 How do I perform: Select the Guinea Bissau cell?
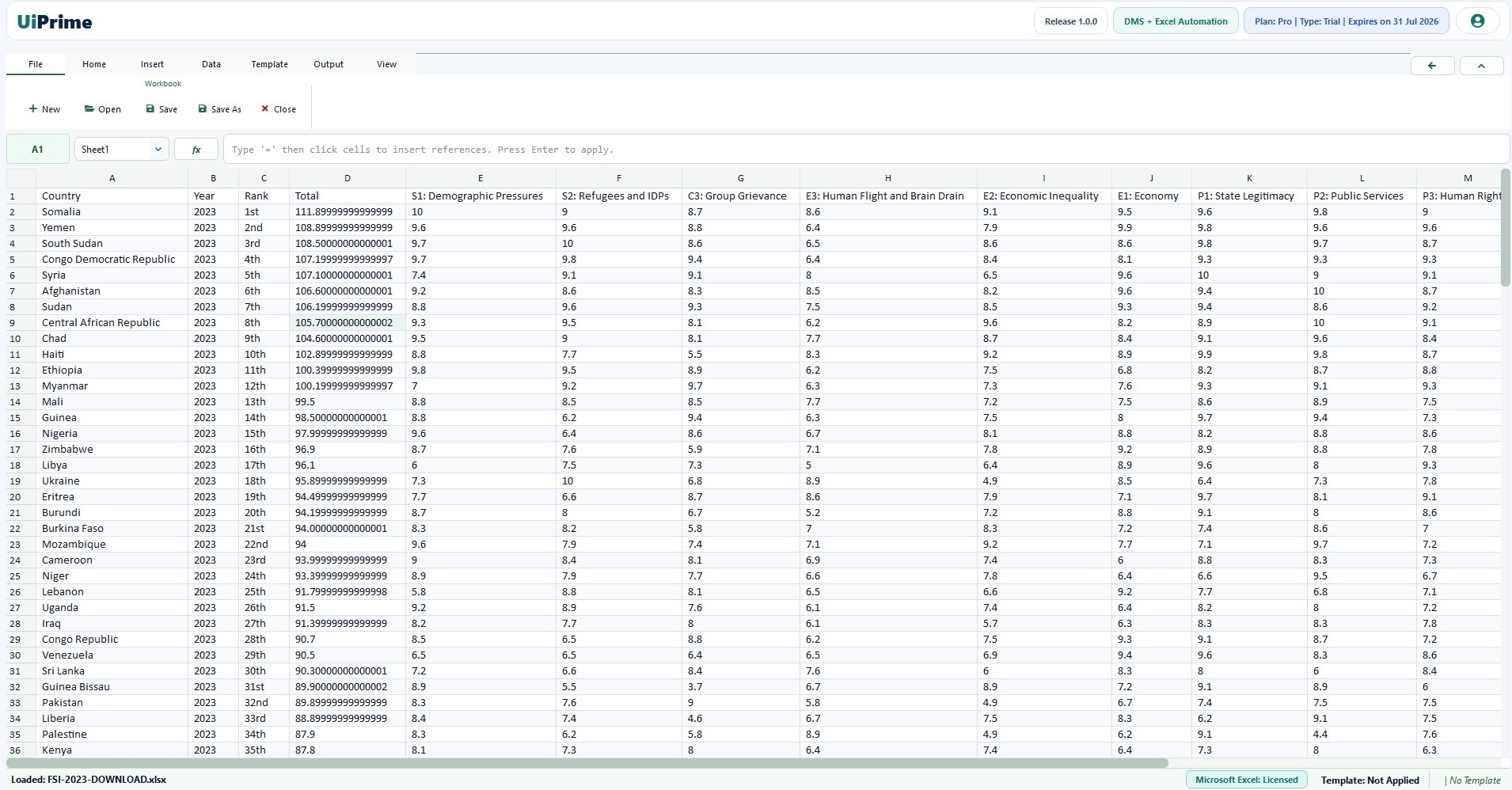[x=112, y=687]
